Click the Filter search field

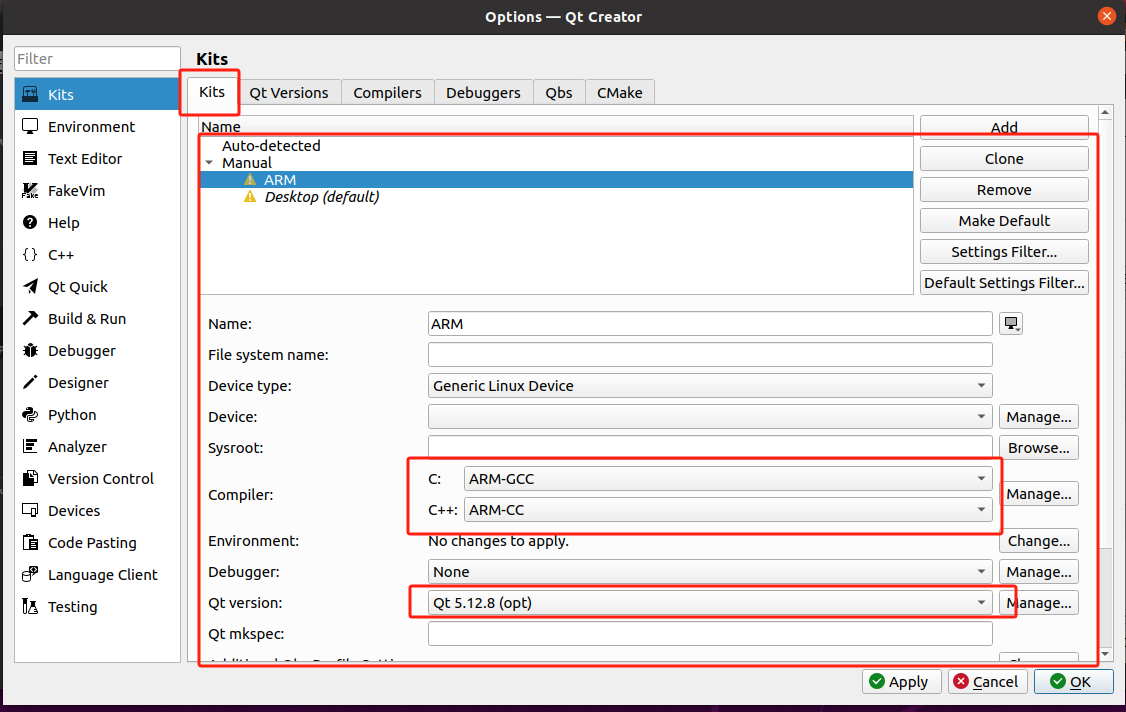tap(97, 59)
